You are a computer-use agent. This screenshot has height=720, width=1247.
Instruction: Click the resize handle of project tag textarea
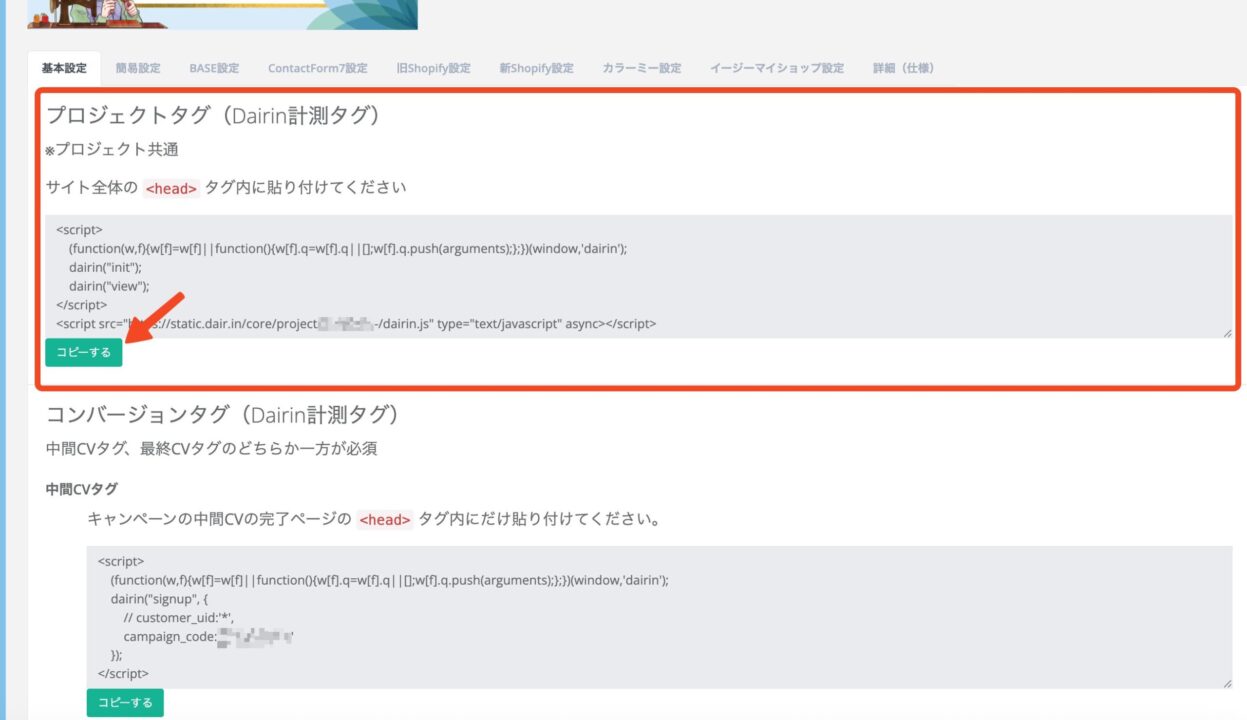pyautogui.click(x=1226, y=332)
